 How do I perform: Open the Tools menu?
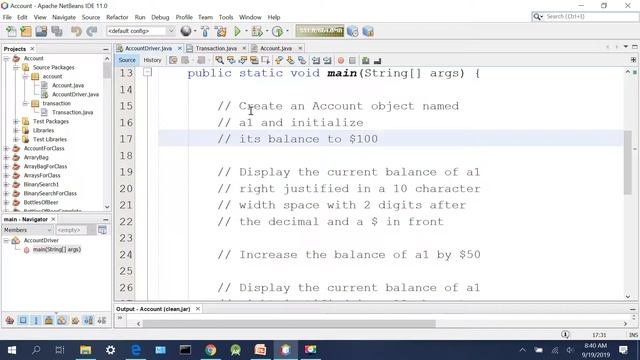point(226,17)
